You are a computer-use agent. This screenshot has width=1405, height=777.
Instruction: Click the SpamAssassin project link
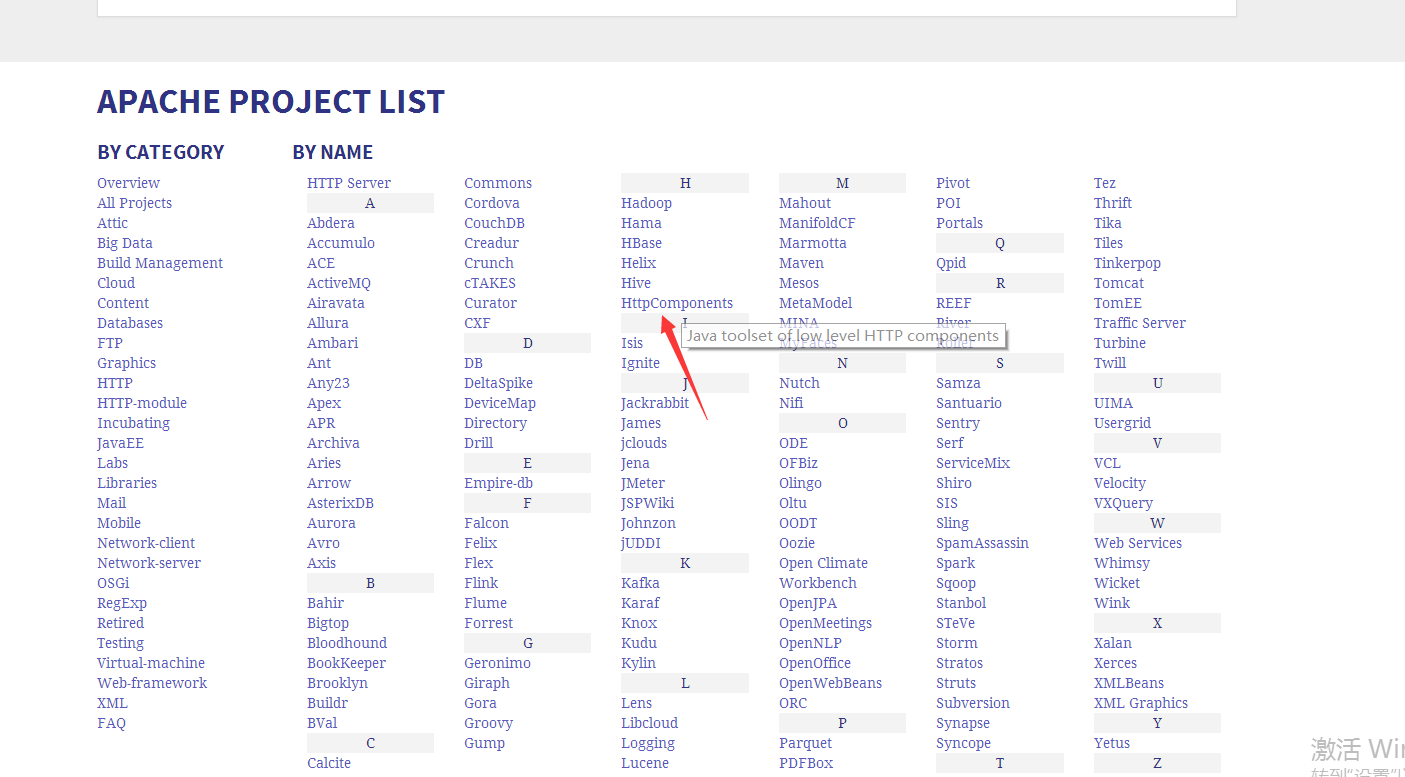pos(982,543)
